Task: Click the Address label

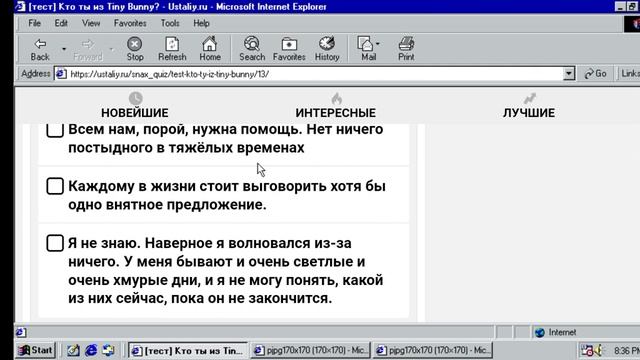Action: click(x=36, y=74)
